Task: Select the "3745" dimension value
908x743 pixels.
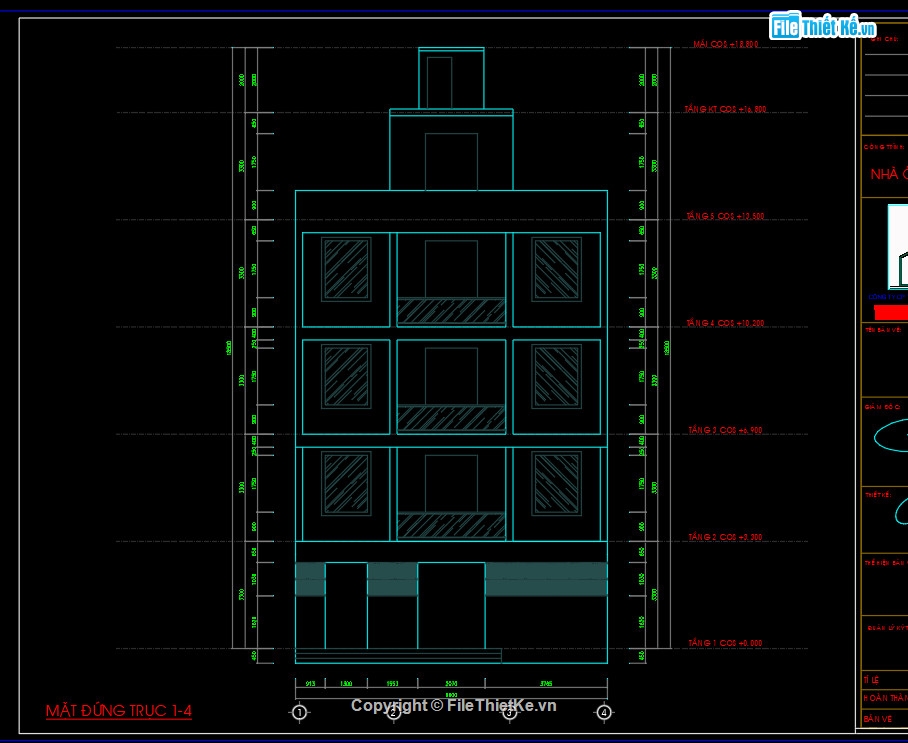Action: click(x=546, y=684)
